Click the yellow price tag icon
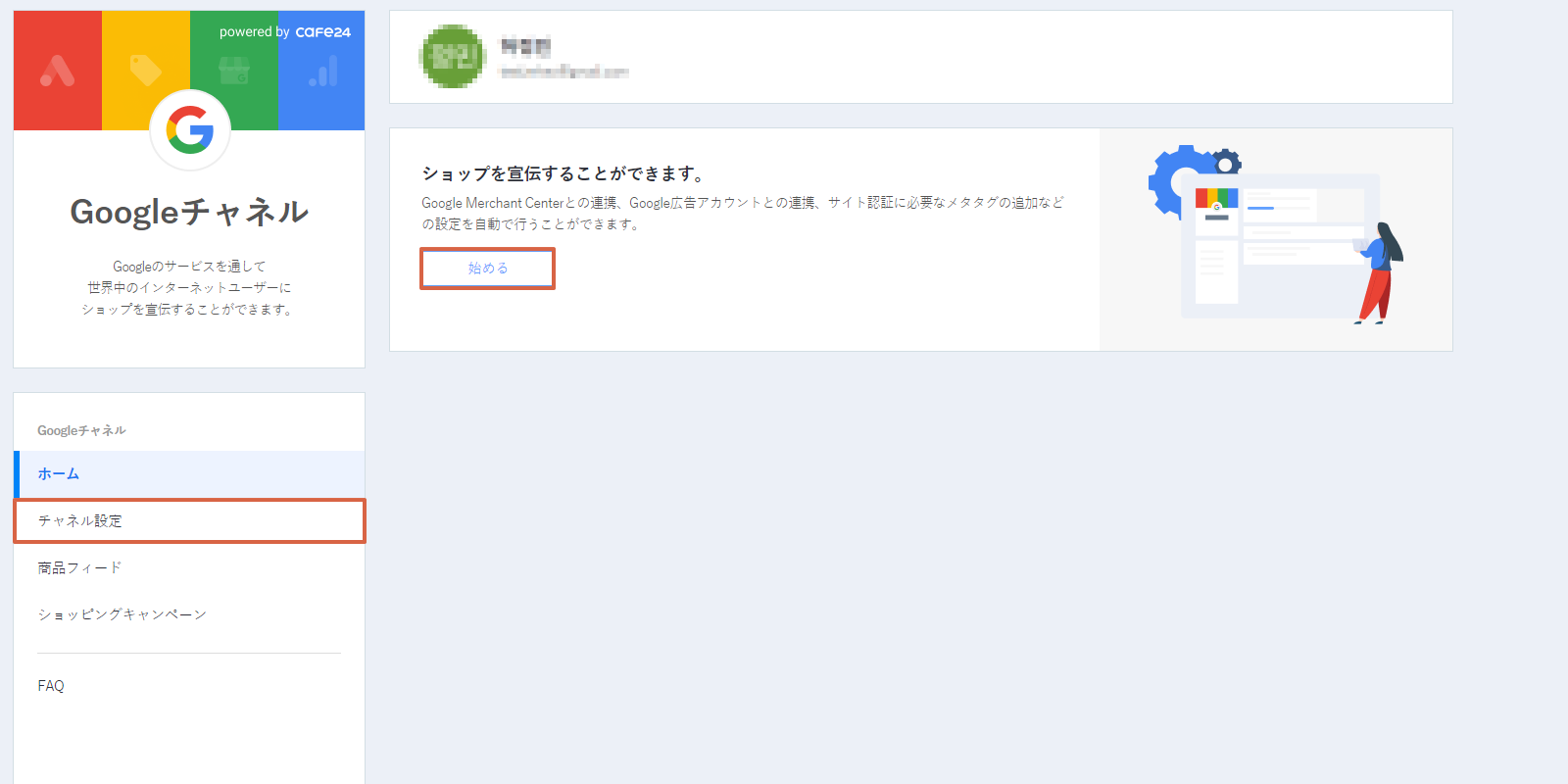This screenshot has height=784, width=1568. (146, 71)
